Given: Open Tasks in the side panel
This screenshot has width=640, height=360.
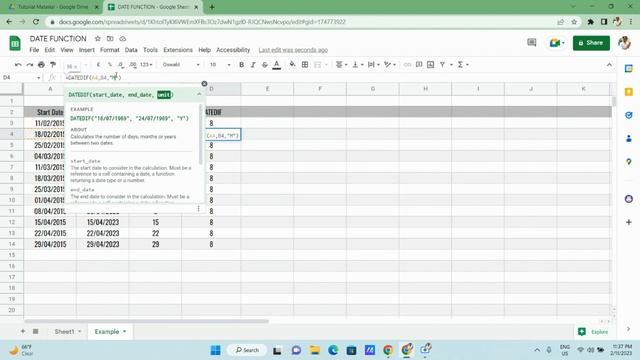Looking at the screenshot, I should (629, 115).
